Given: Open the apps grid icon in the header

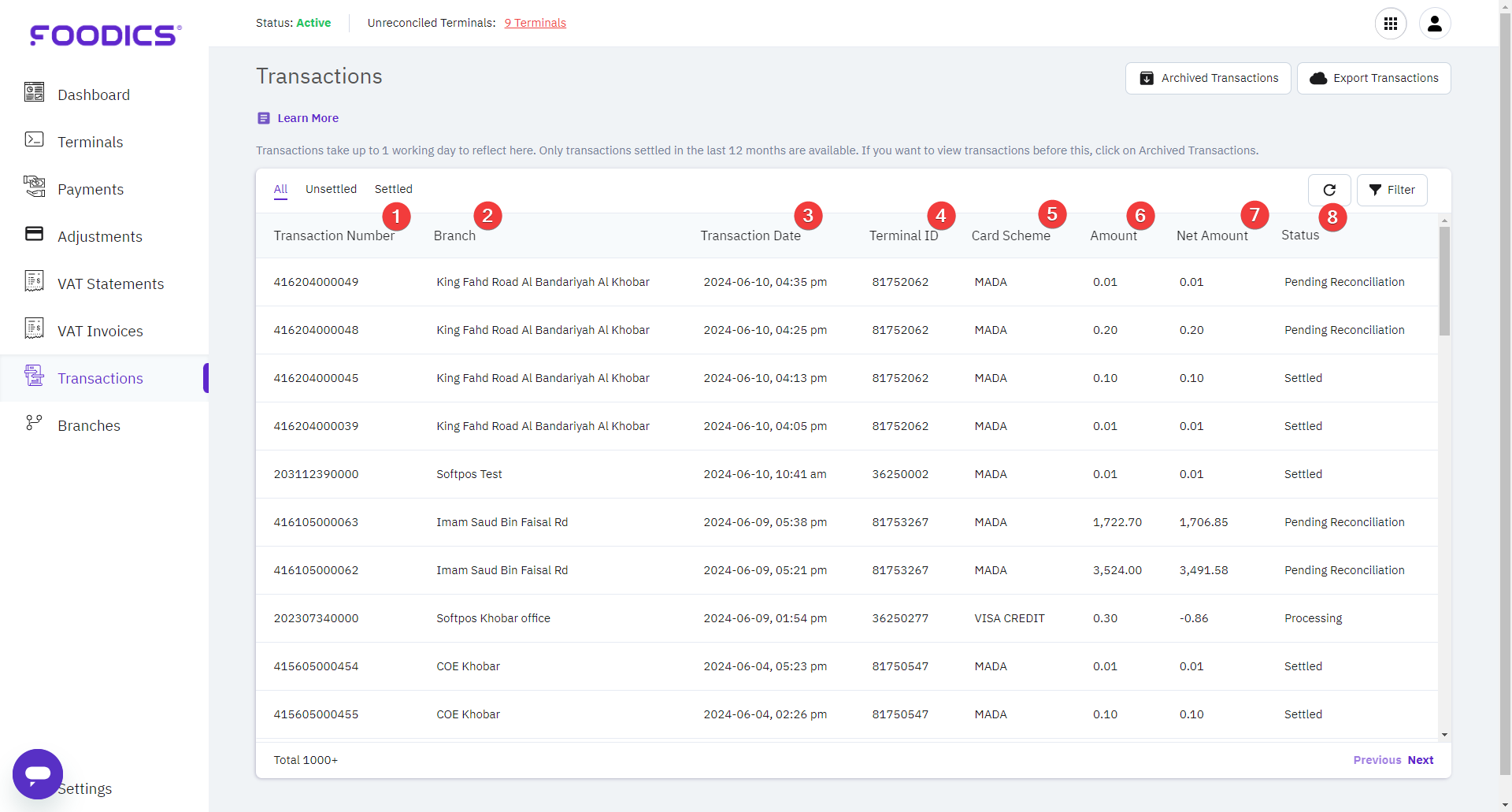Looking at the screenshot, I should point(1391,24).
